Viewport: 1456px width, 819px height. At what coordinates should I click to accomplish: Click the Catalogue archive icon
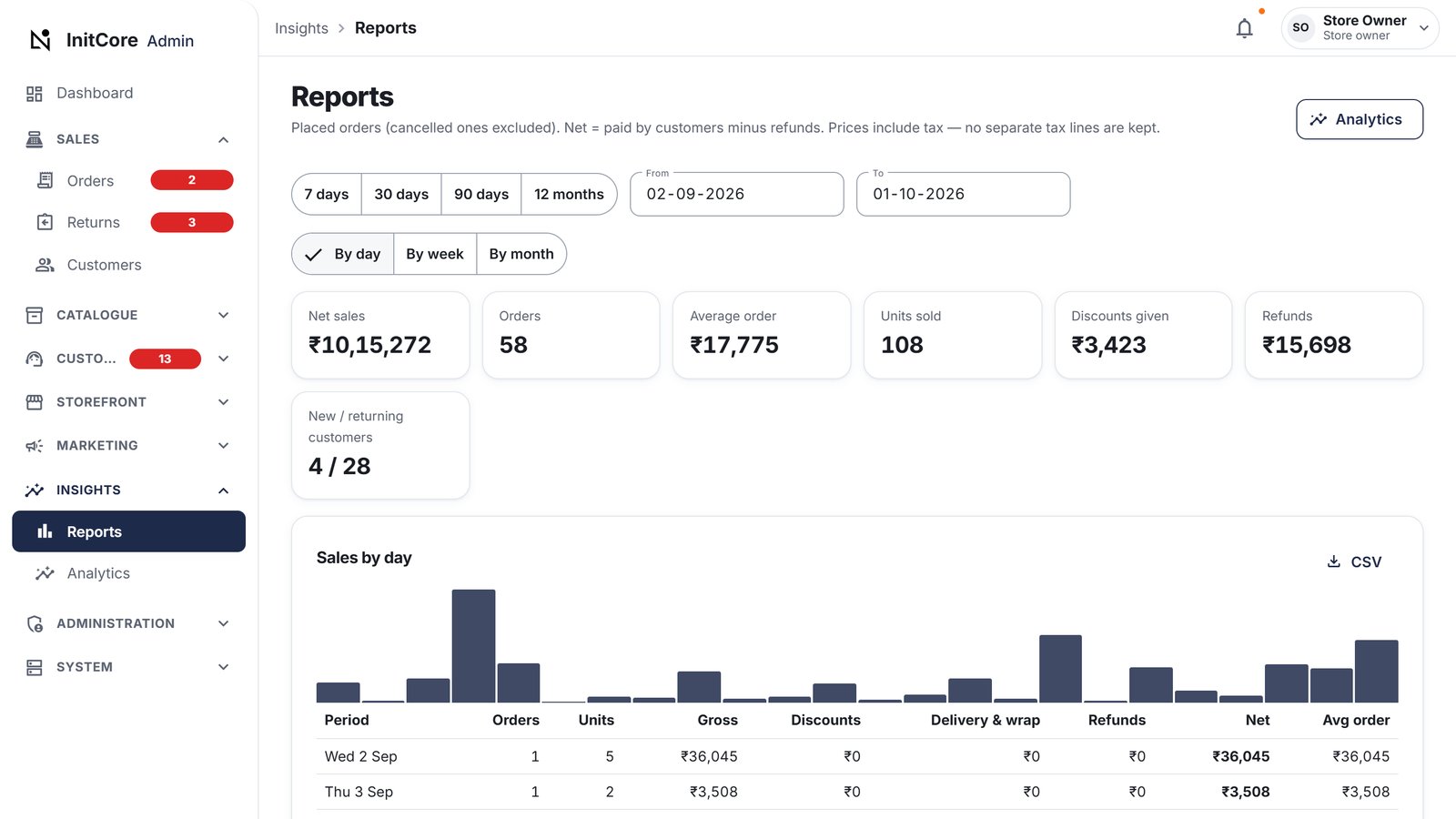[x=35, y=315]
